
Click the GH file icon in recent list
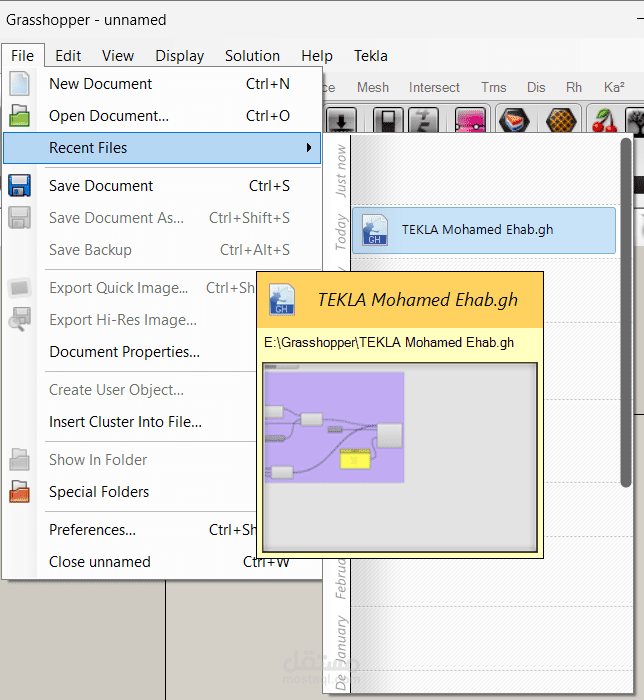pyautogui.click(x=374, y=230)
